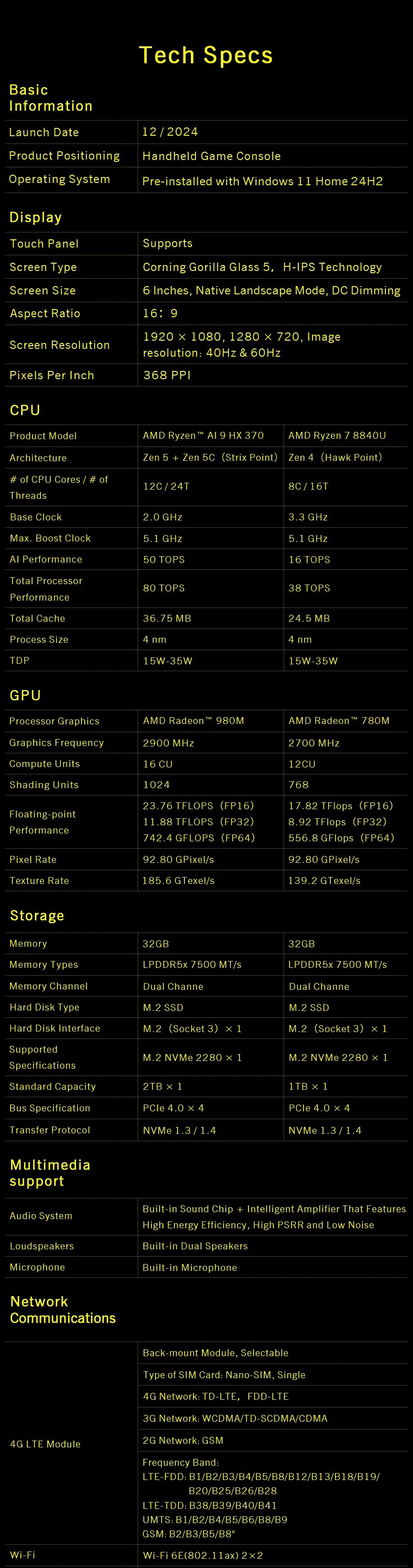This screenshot has height=1568, width=413.
Task: Click the Storage section heading
Action: 37,916
